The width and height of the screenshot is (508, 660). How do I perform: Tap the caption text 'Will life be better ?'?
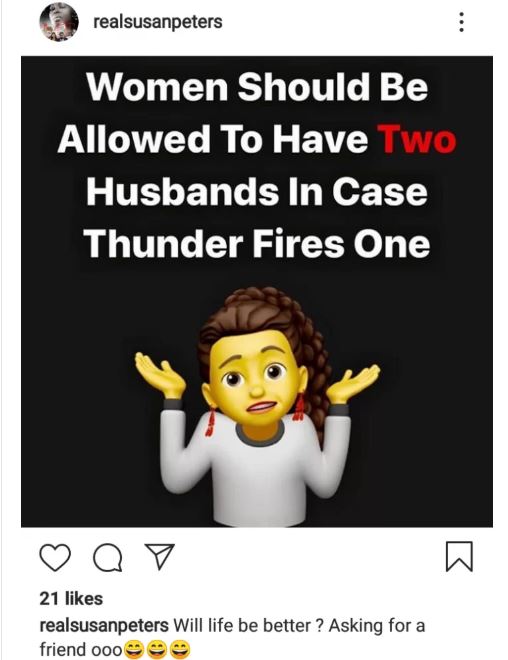tap(249, 625)
